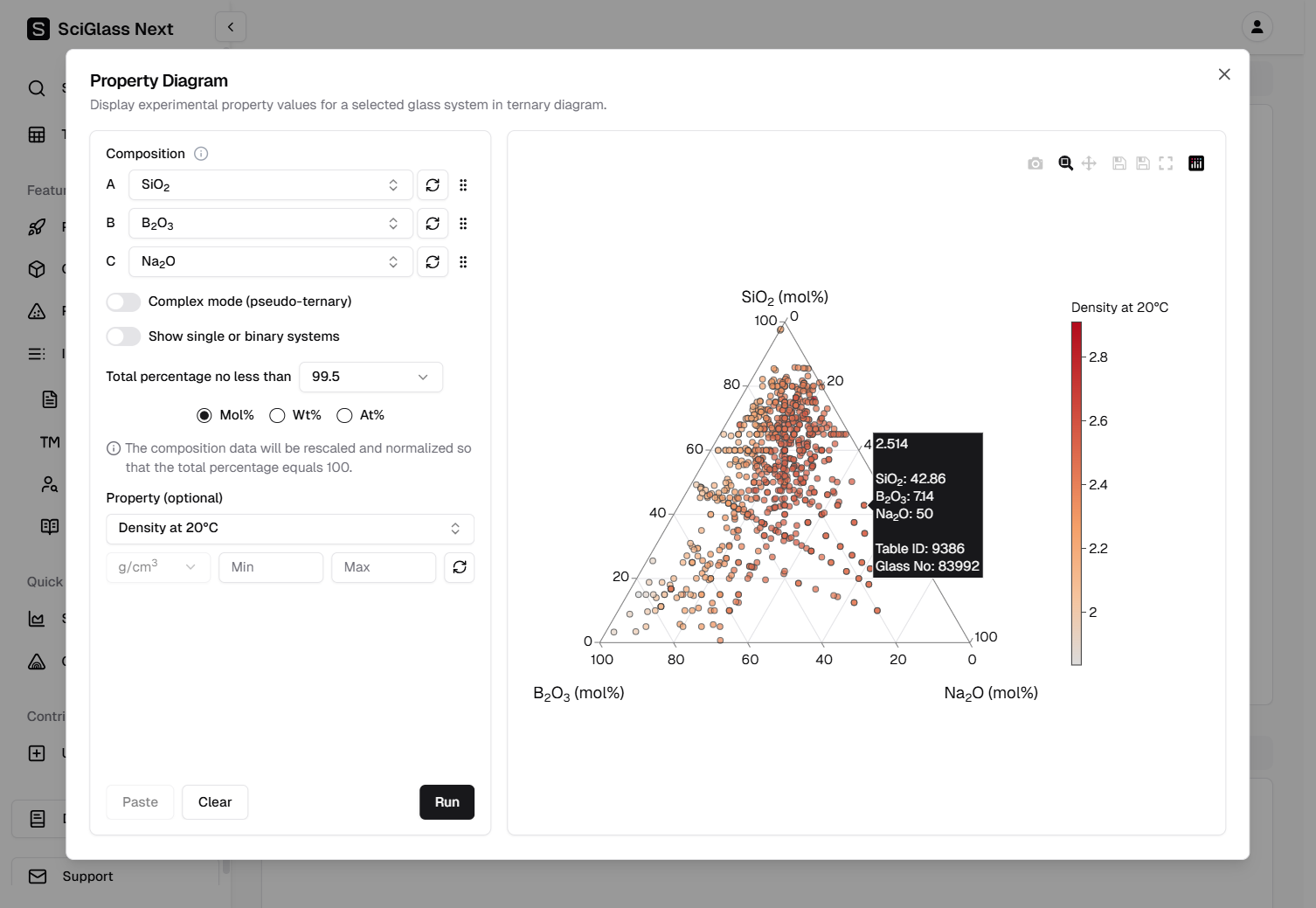Viewport: 1316px width, 908px height.
Task: Enable Complex mode (pseudo-ternary) switch
Action: click(x=123, y=302)
